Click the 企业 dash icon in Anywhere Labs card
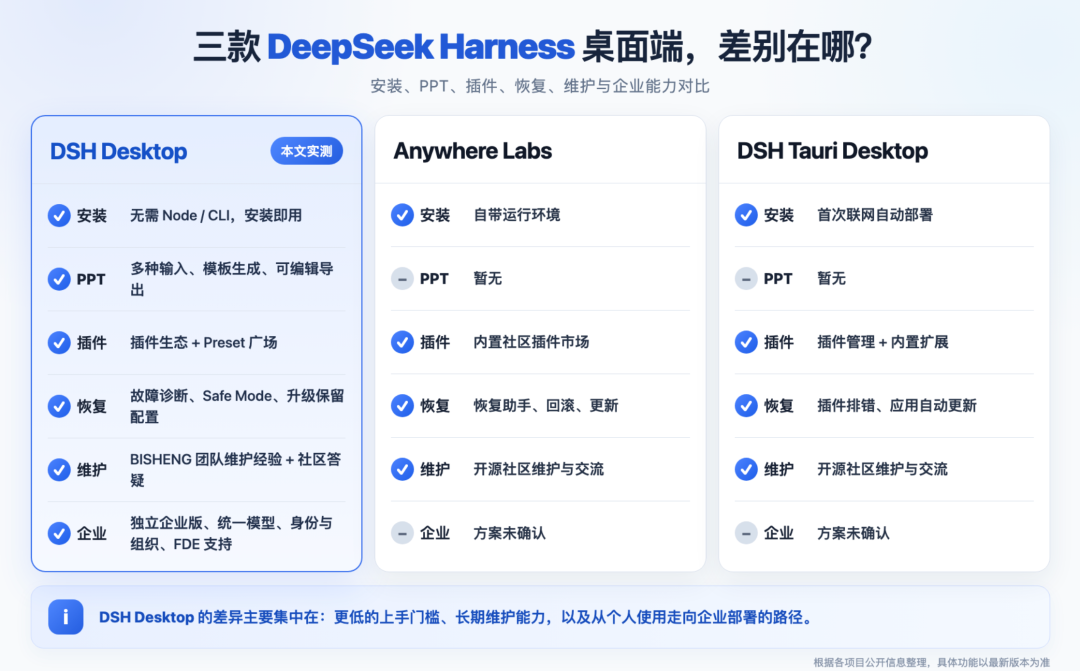This screenshot has width=1080, height=671. click(402, 533)
